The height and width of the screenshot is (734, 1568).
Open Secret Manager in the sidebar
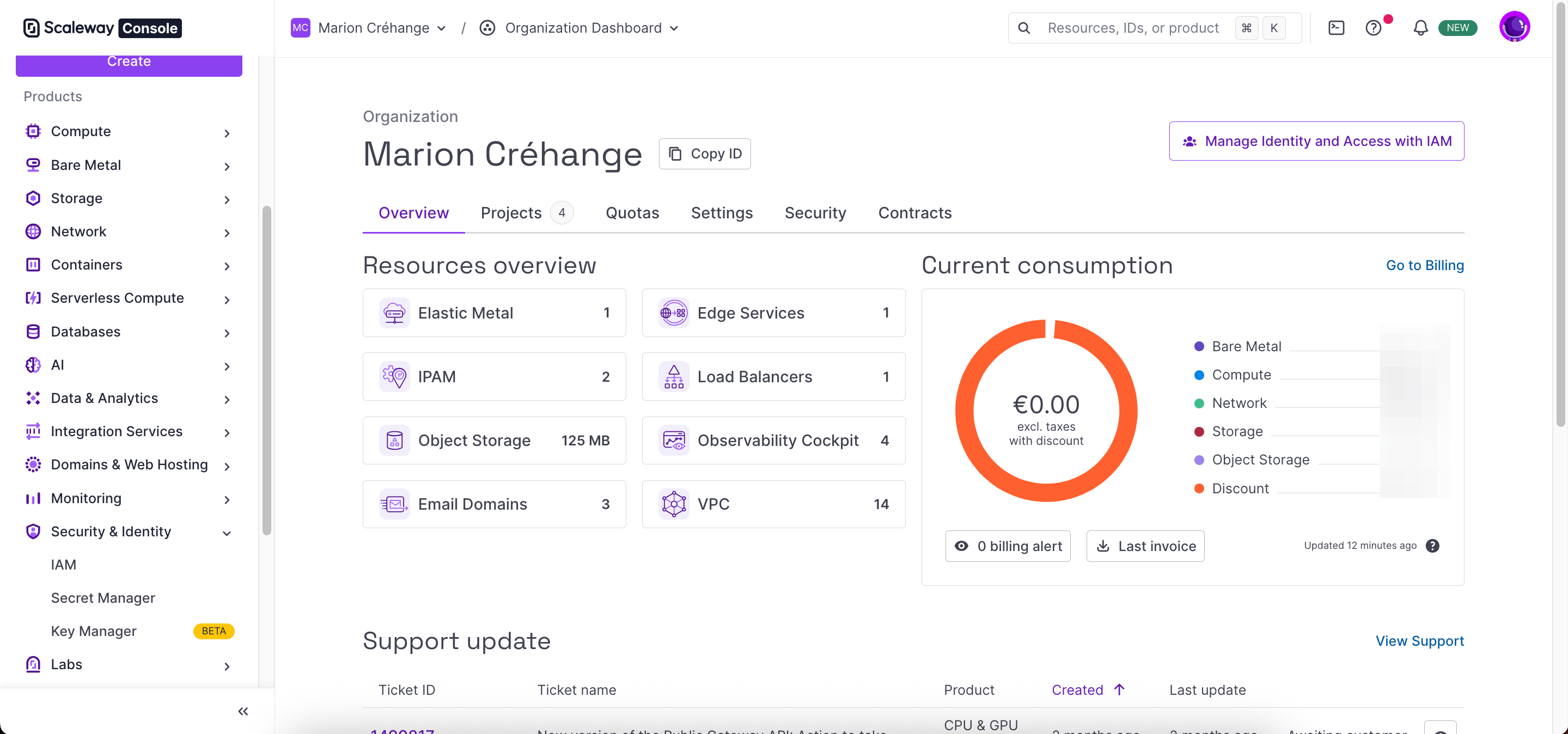click(103, 598)
